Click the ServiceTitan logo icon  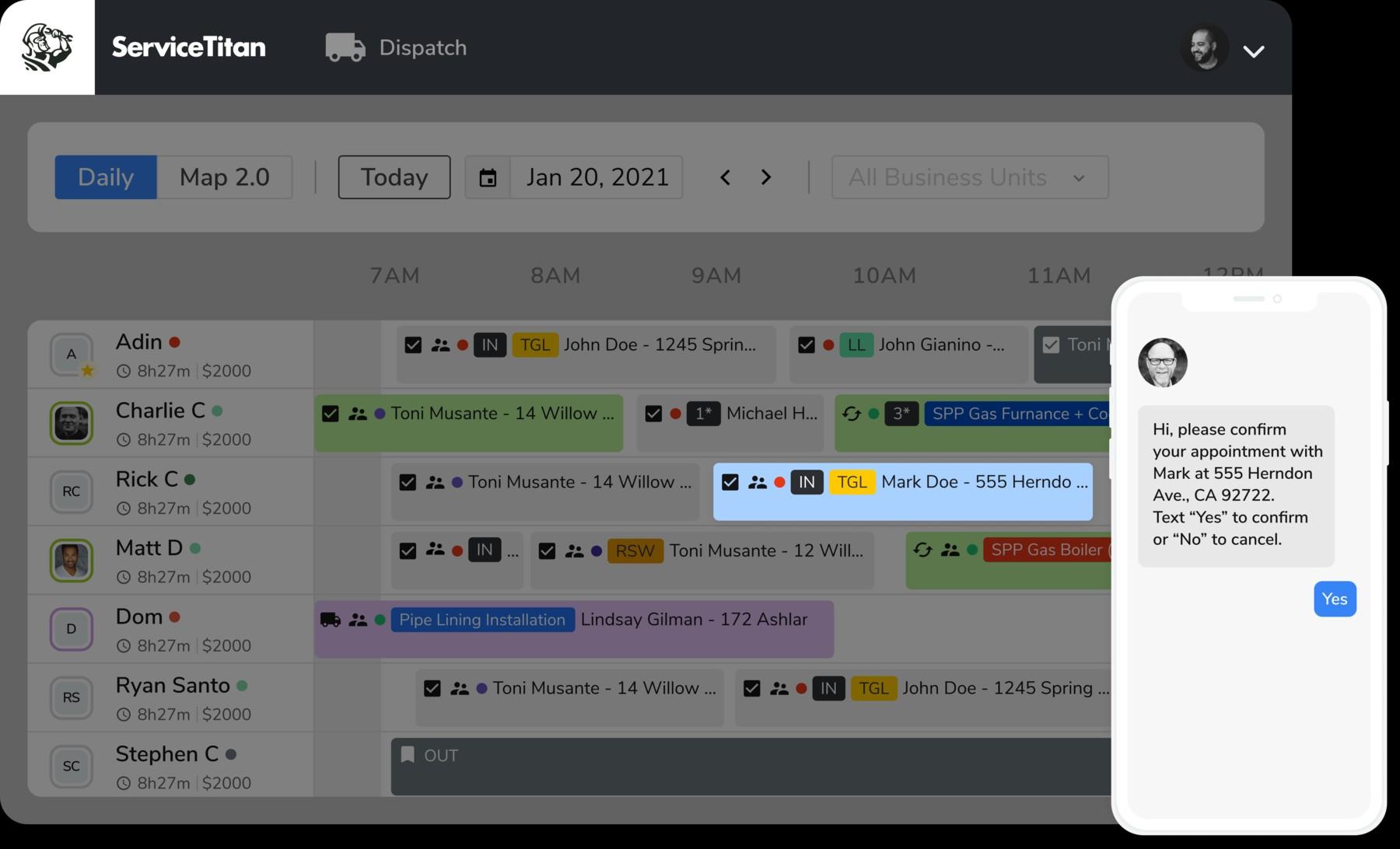coord(47,47)
